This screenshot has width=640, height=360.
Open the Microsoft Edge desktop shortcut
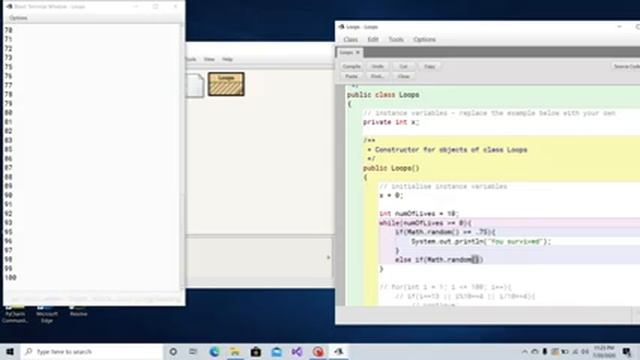[47, 313]
